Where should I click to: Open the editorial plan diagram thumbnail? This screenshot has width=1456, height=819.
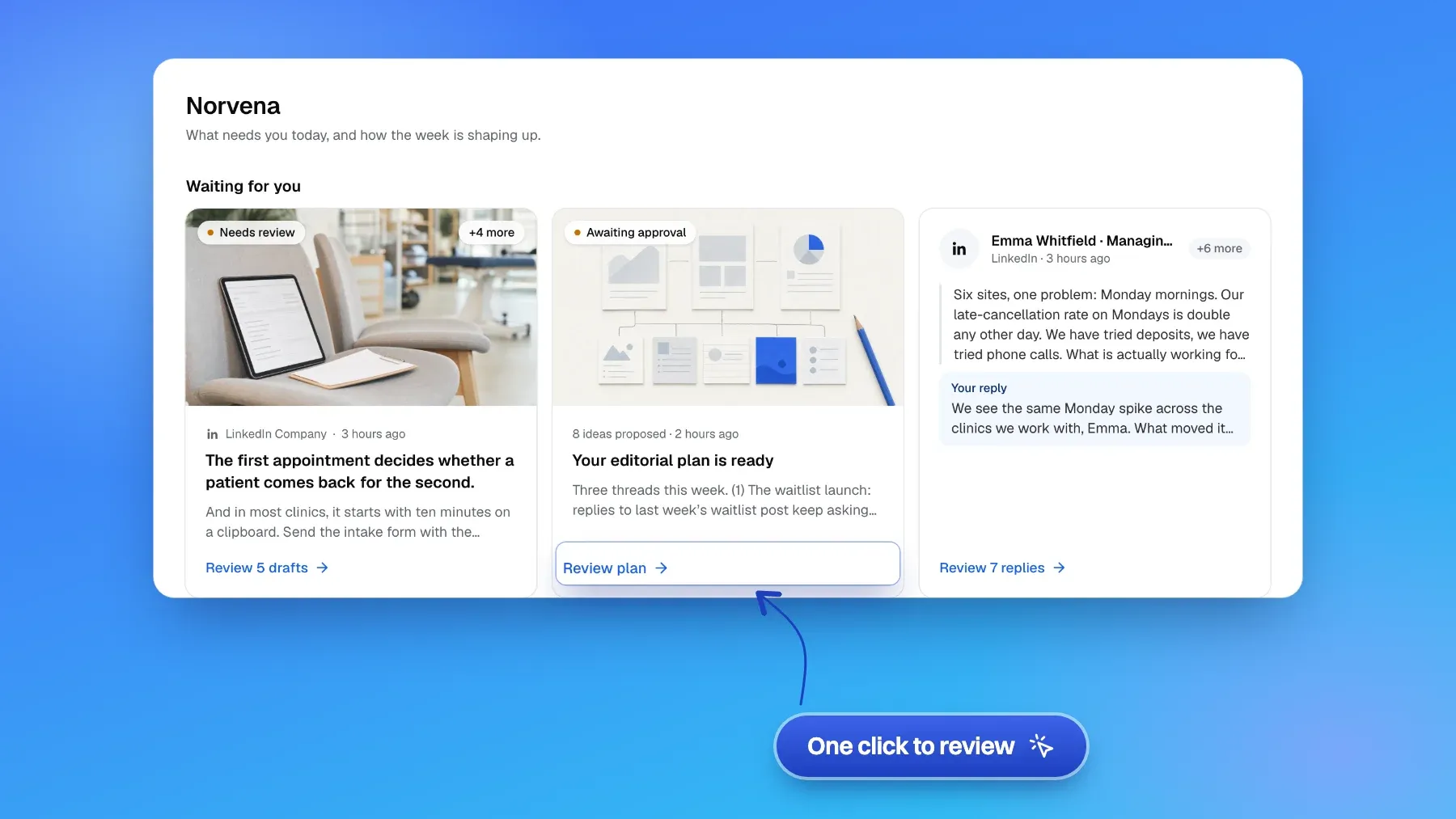point(727,307)
